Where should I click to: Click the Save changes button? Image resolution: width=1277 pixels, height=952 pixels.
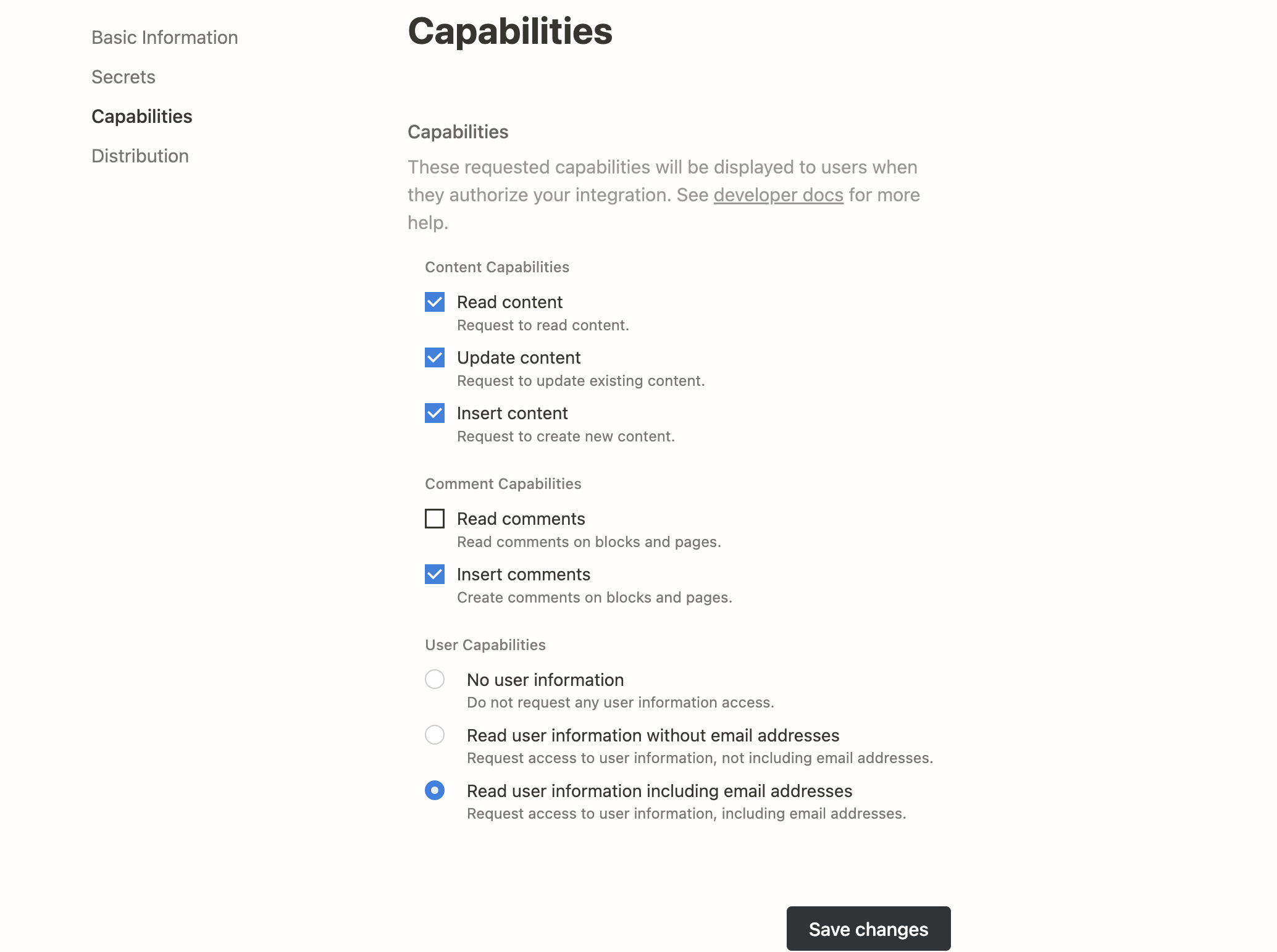coord(868,928)
